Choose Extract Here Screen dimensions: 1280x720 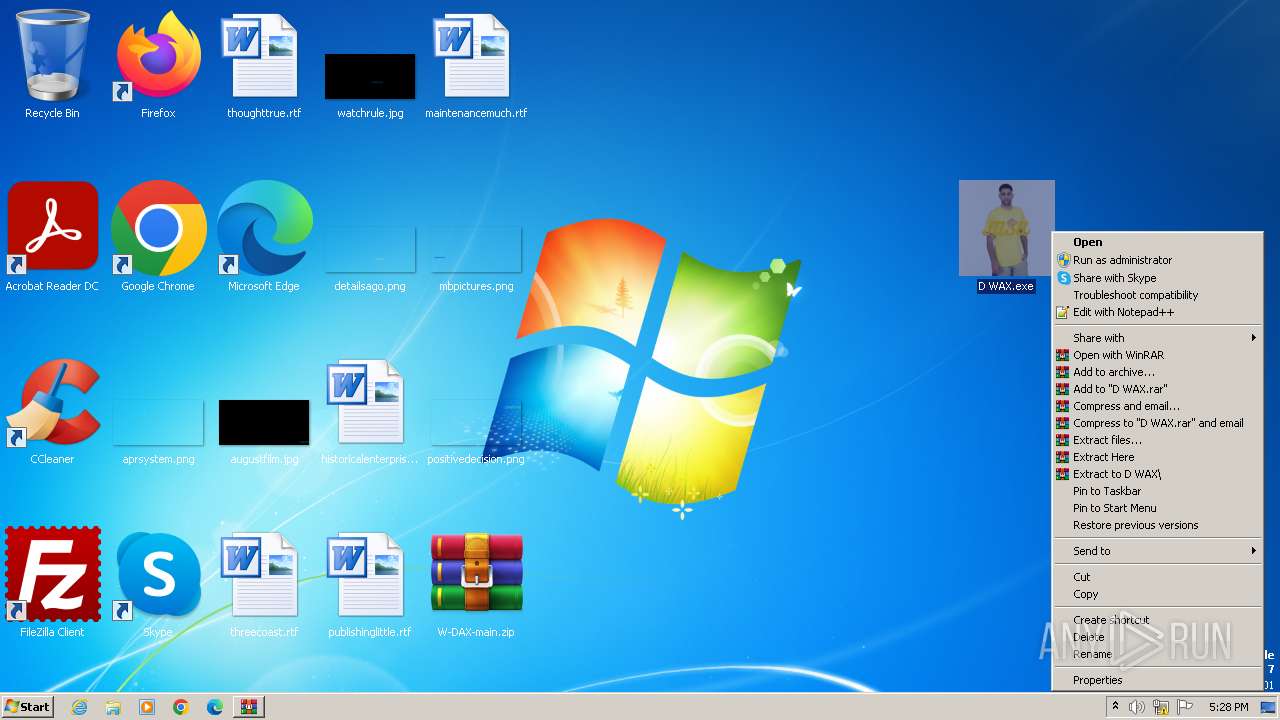click(1158, 457)
